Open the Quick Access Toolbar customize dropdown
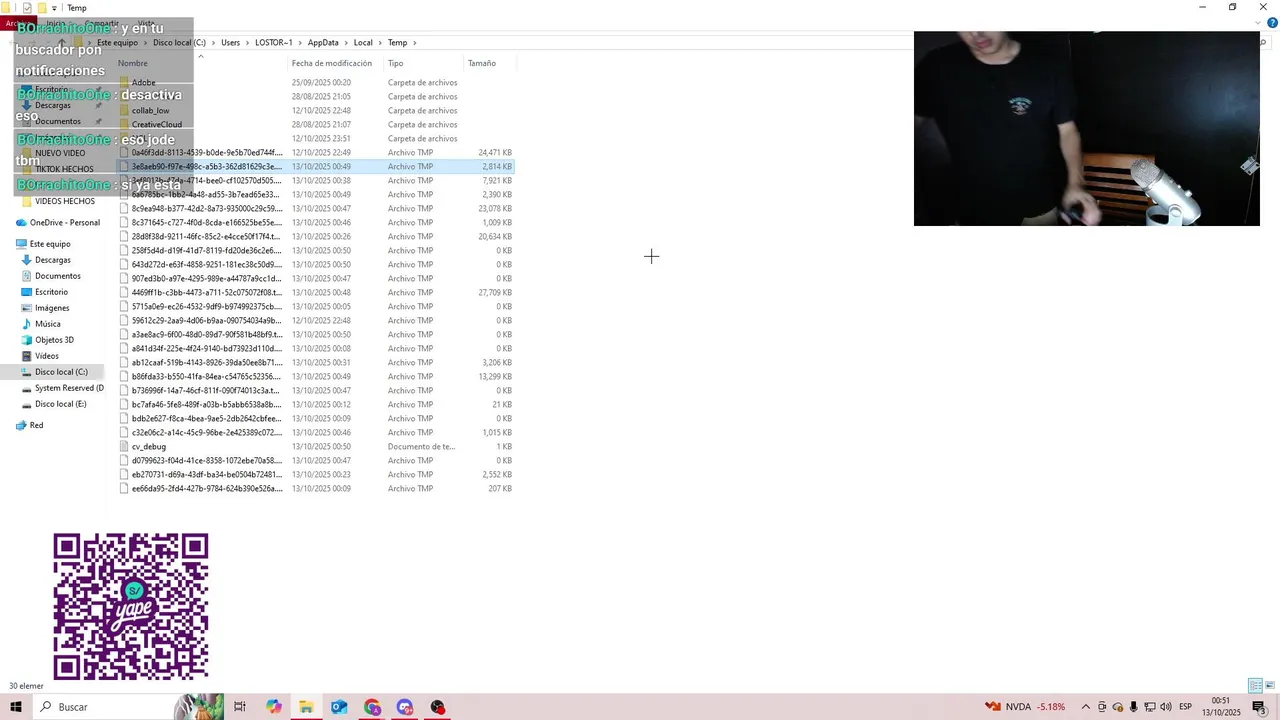The width and height of the screenshot is (1280, 720). (54, 8)
